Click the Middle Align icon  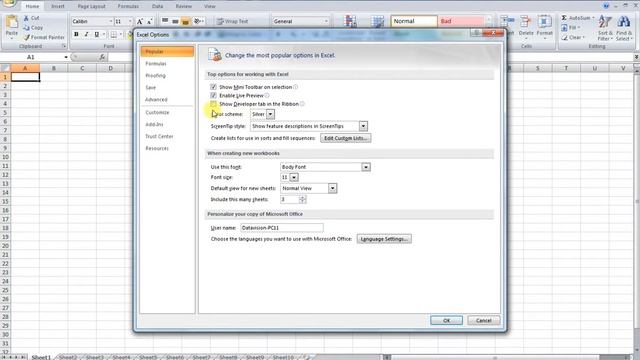click(x=175, y=21)
